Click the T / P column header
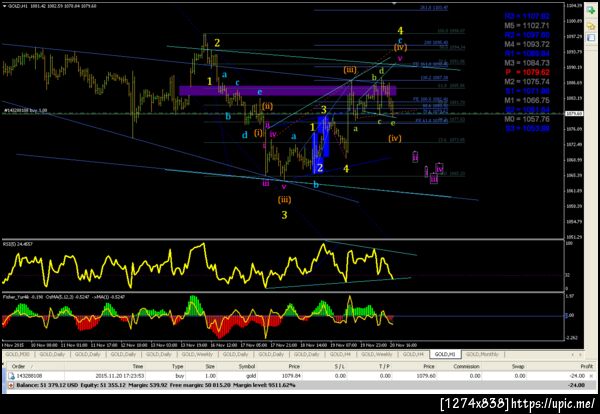This screenshot has height=414, width=600. pos(384,367)
